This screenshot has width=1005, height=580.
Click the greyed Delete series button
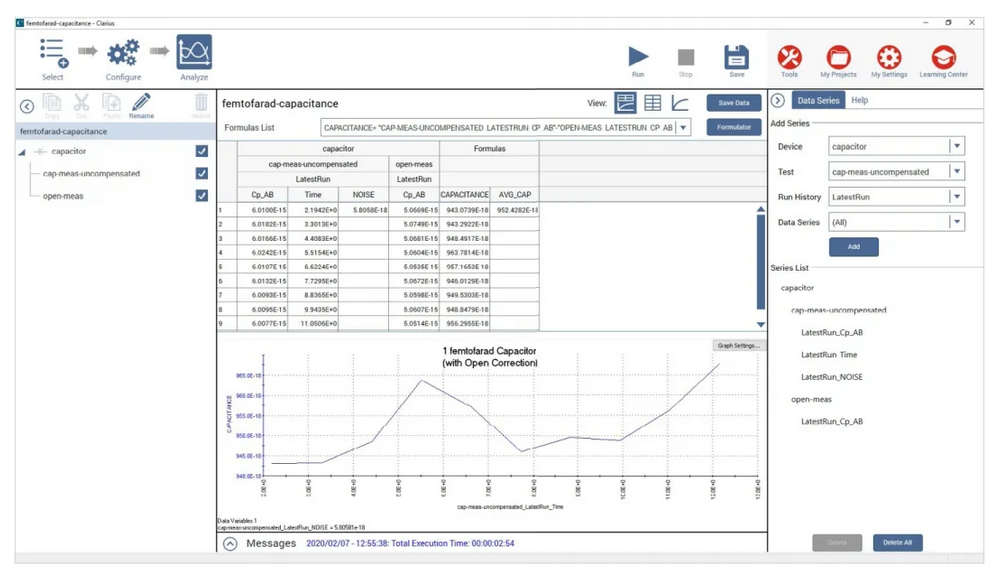point(837,543)
